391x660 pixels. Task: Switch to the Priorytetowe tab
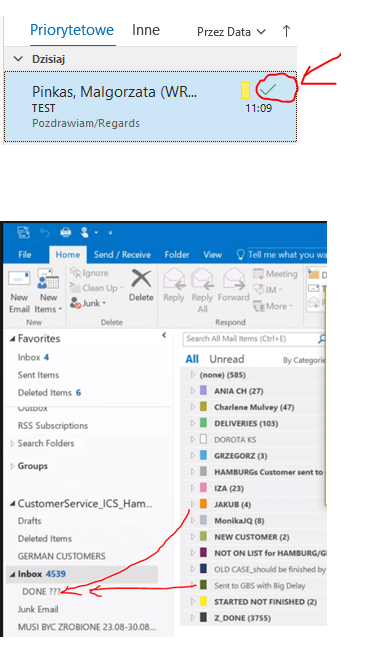(x=72, y=30)
